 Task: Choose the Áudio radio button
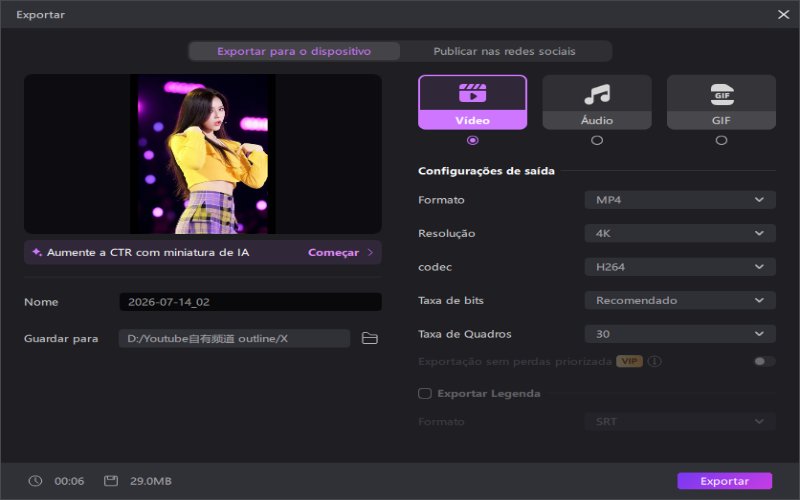click(x=597, y=140)
